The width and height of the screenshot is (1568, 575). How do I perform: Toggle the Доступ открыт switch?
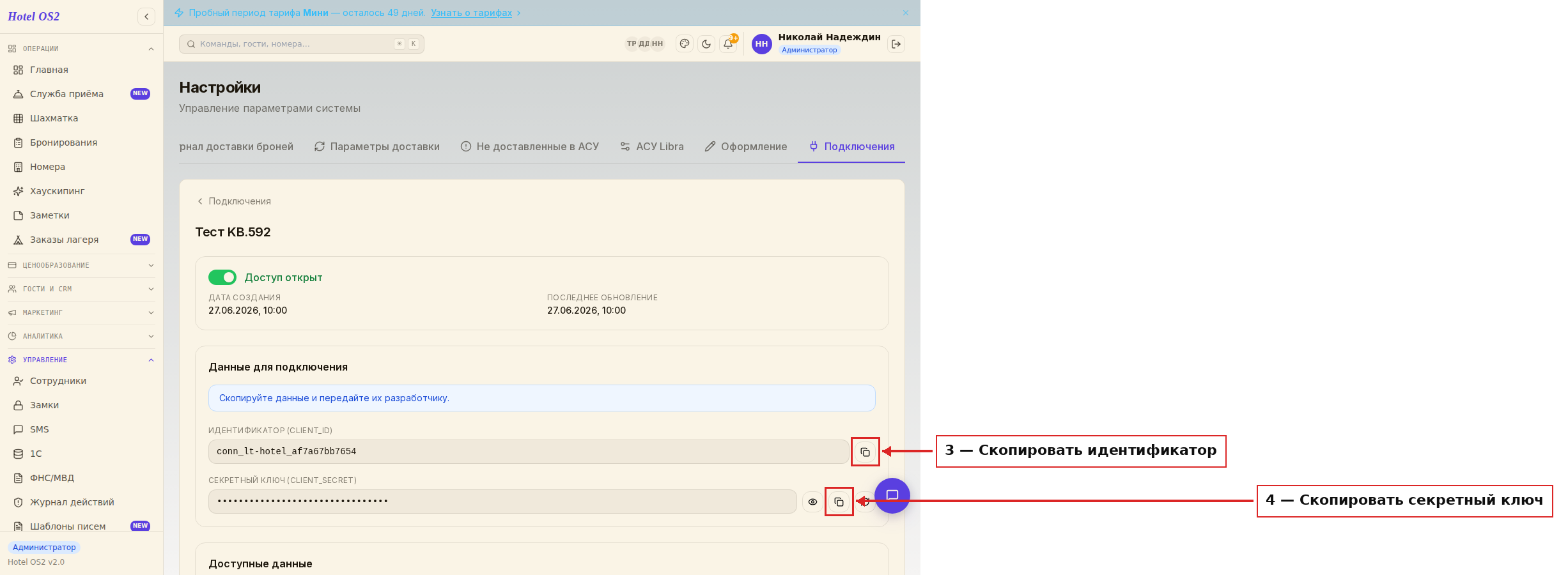point(222,277)
